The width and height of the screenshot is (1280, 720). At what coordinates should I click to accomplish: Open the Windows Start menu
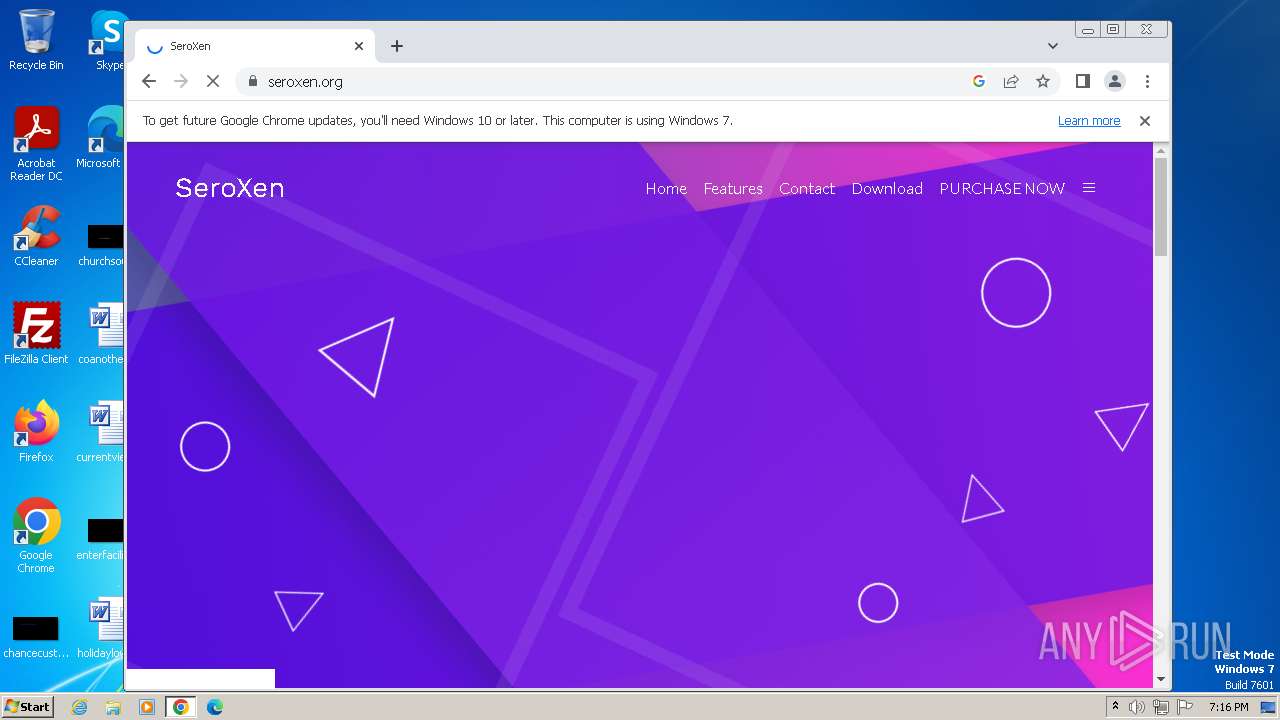[x=28, y=707]
